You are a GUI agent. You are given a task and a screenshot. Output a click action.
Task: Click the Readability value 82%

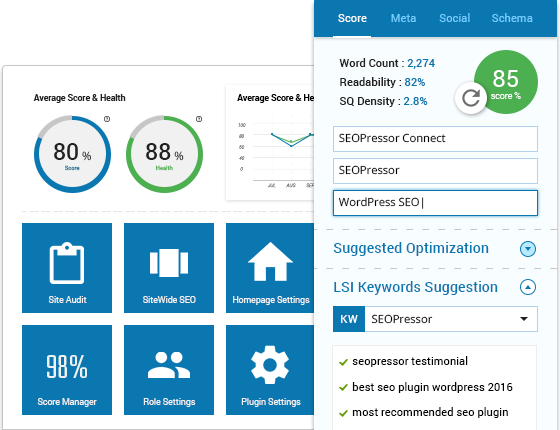tap(415, 82)
